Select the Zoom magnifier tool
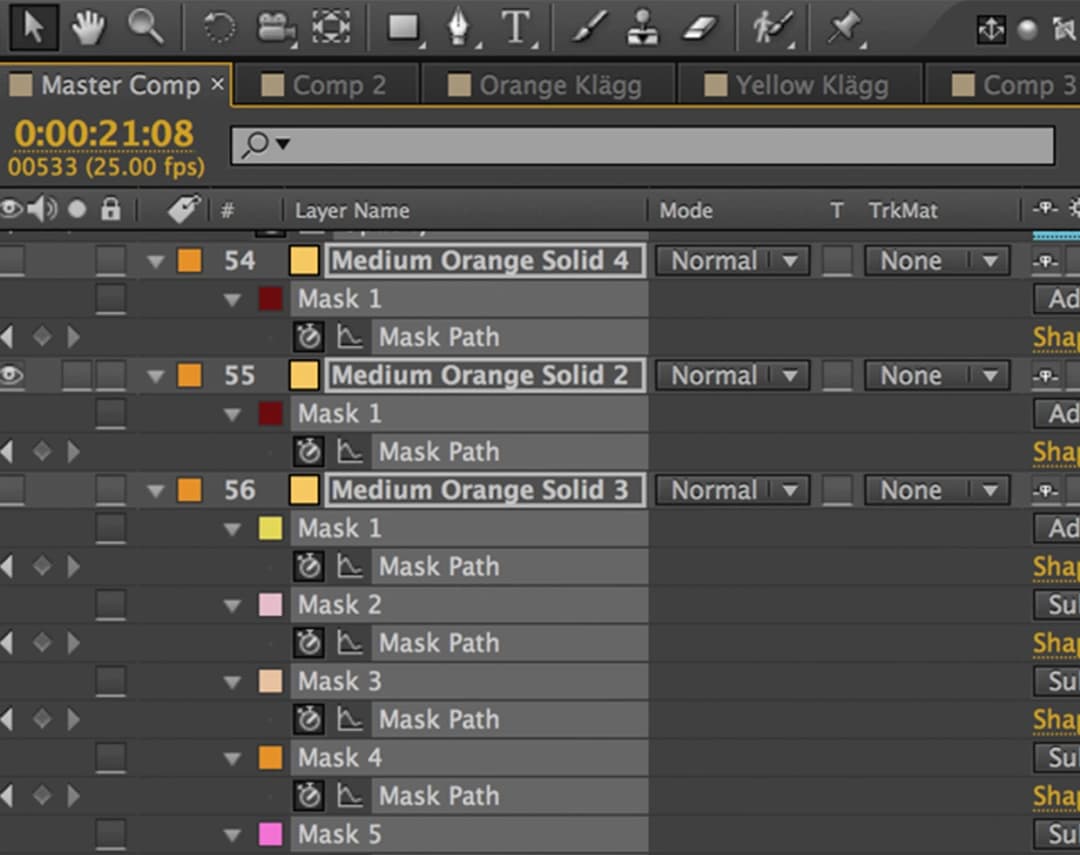 click(145, 27)
